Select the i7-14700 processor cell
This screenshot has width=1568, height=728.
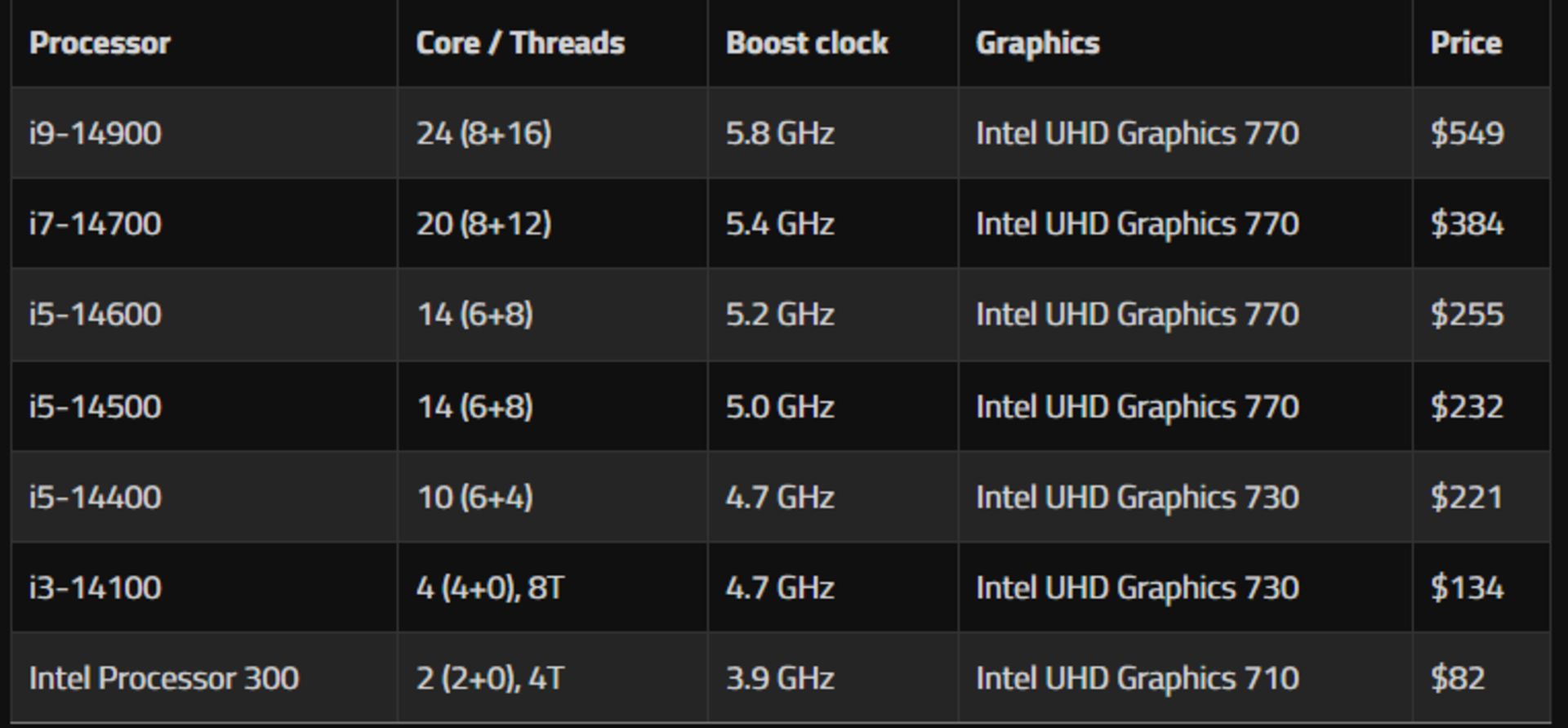(x=204, y=223)
